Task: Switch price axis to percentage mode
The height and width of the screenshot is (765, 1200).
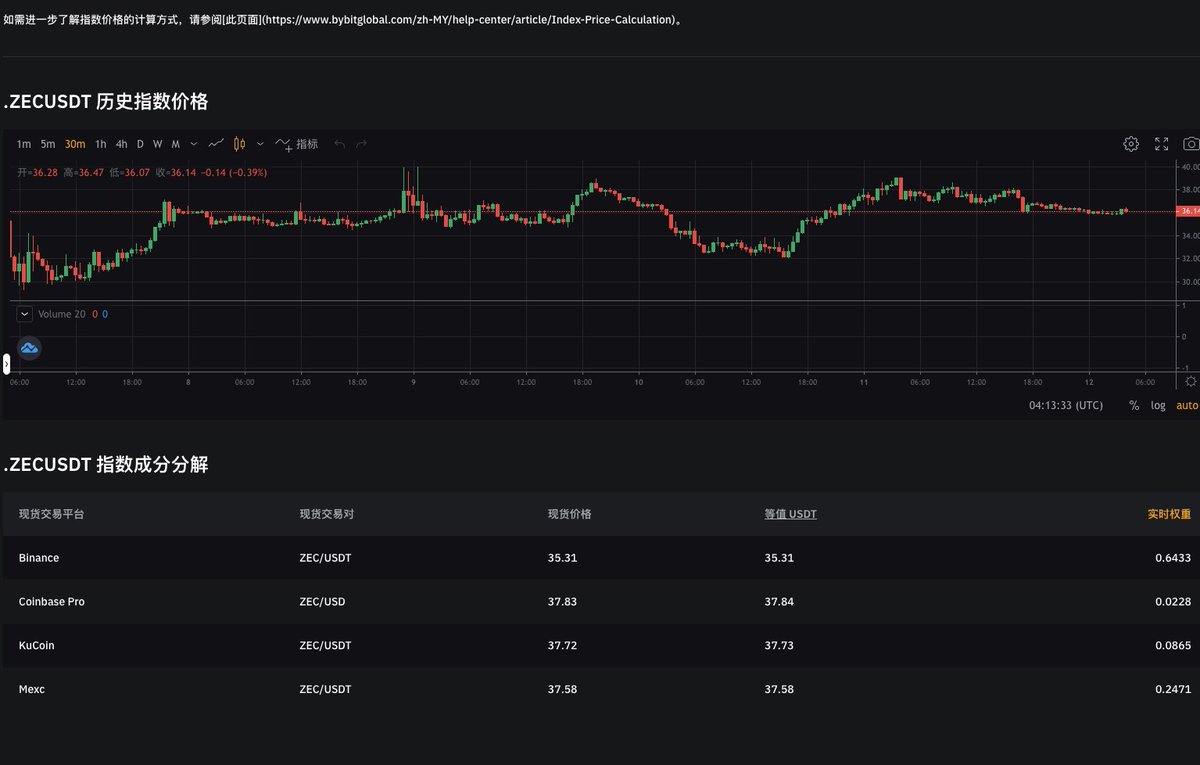Action: pos(1133,406)
